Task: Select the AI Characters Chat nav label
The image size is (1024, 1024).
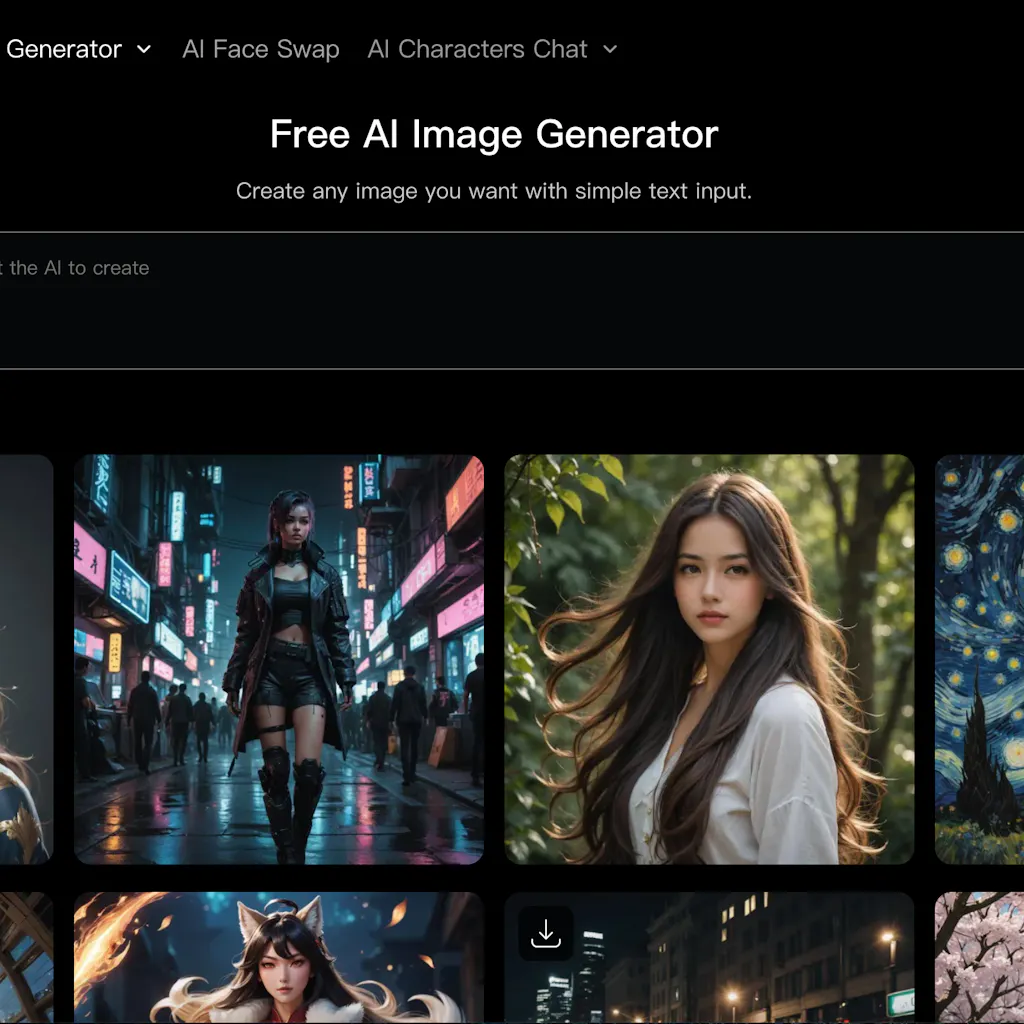Action: (x=477, y=49)
